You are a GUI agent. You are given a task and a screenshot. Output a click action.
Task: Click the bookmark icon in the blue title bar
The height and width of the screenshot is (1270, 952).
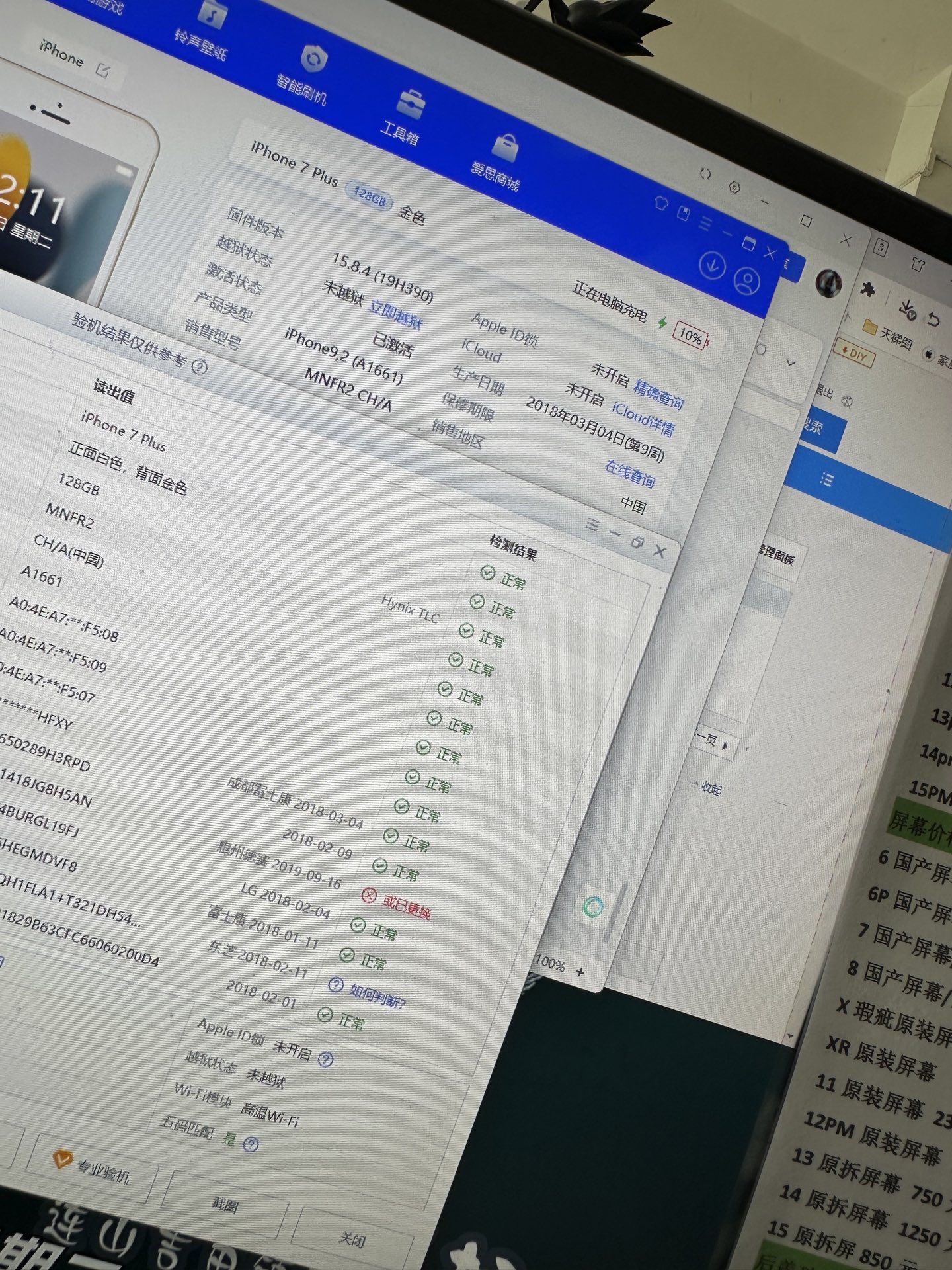(684, 213)
